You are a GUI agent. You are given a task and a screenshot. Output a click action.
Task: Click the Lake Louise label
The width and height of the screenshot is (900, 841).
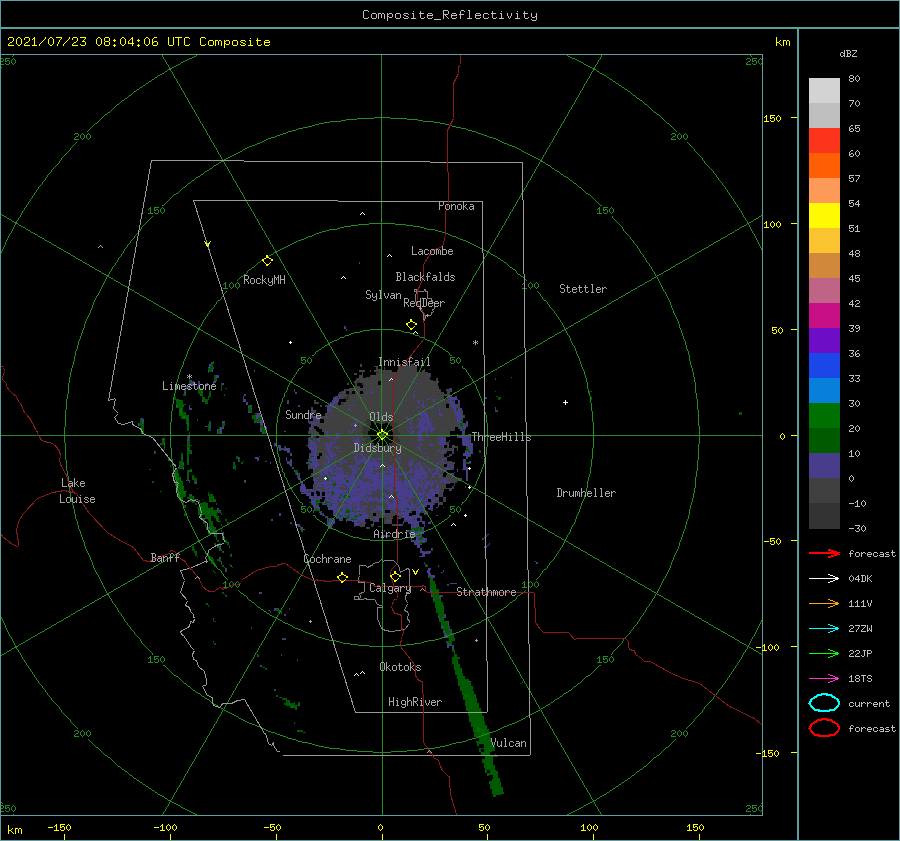tap(77, 491)
